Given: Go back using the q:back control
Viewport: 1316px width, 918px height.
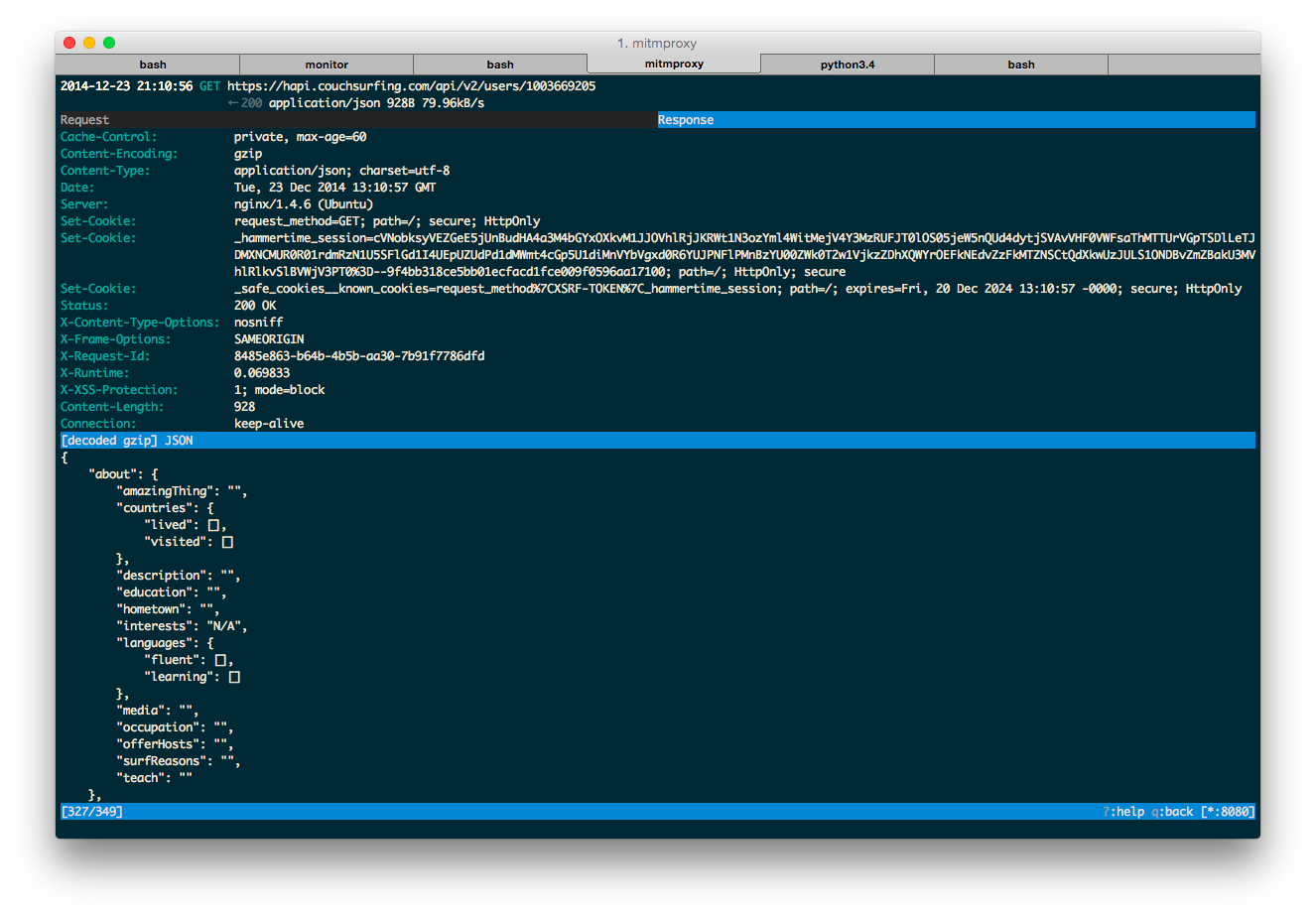Looking at the screenshot, I should tap(1170, 811).
